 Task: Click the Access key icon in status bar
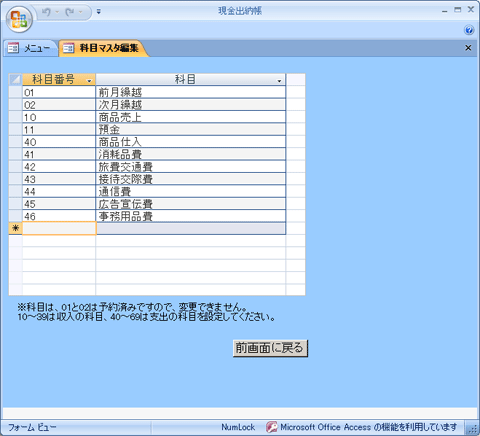pos(272,427)
